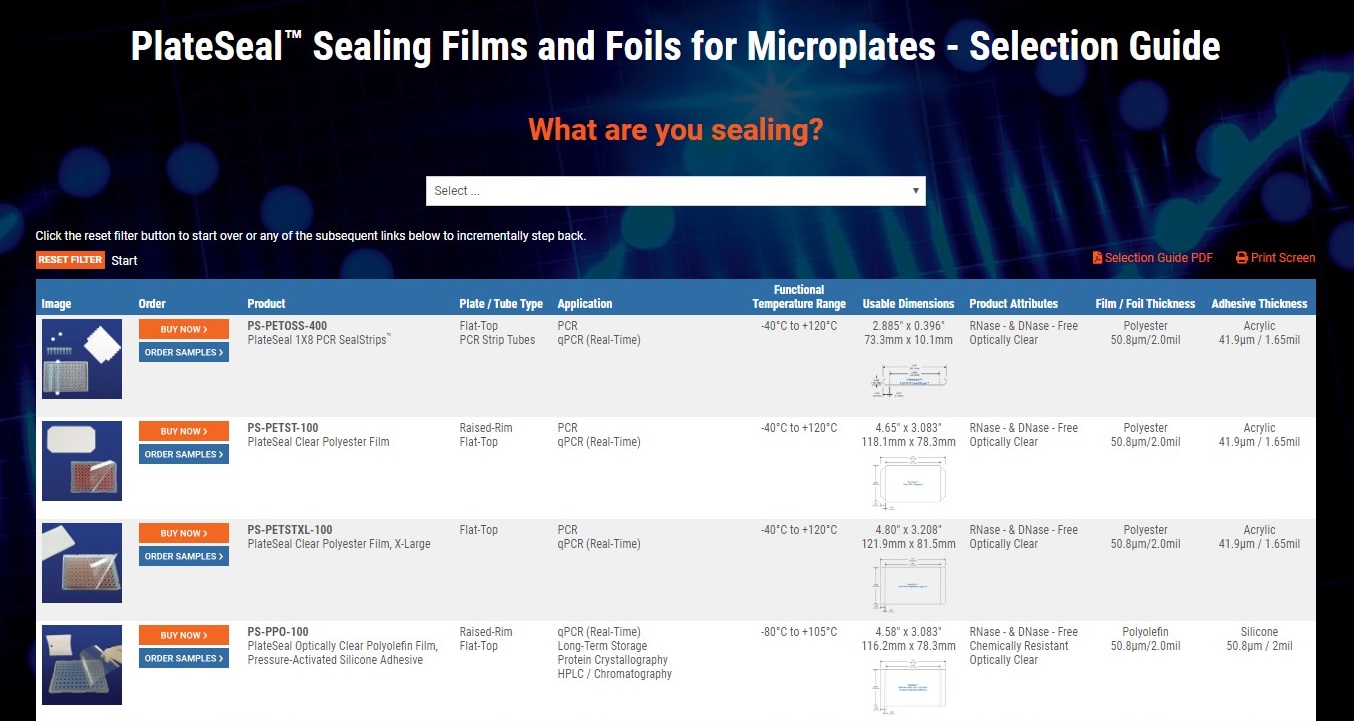Click 'PlateSeal Clear Polyester Film, X-Large' name

[x=339, y=544]
